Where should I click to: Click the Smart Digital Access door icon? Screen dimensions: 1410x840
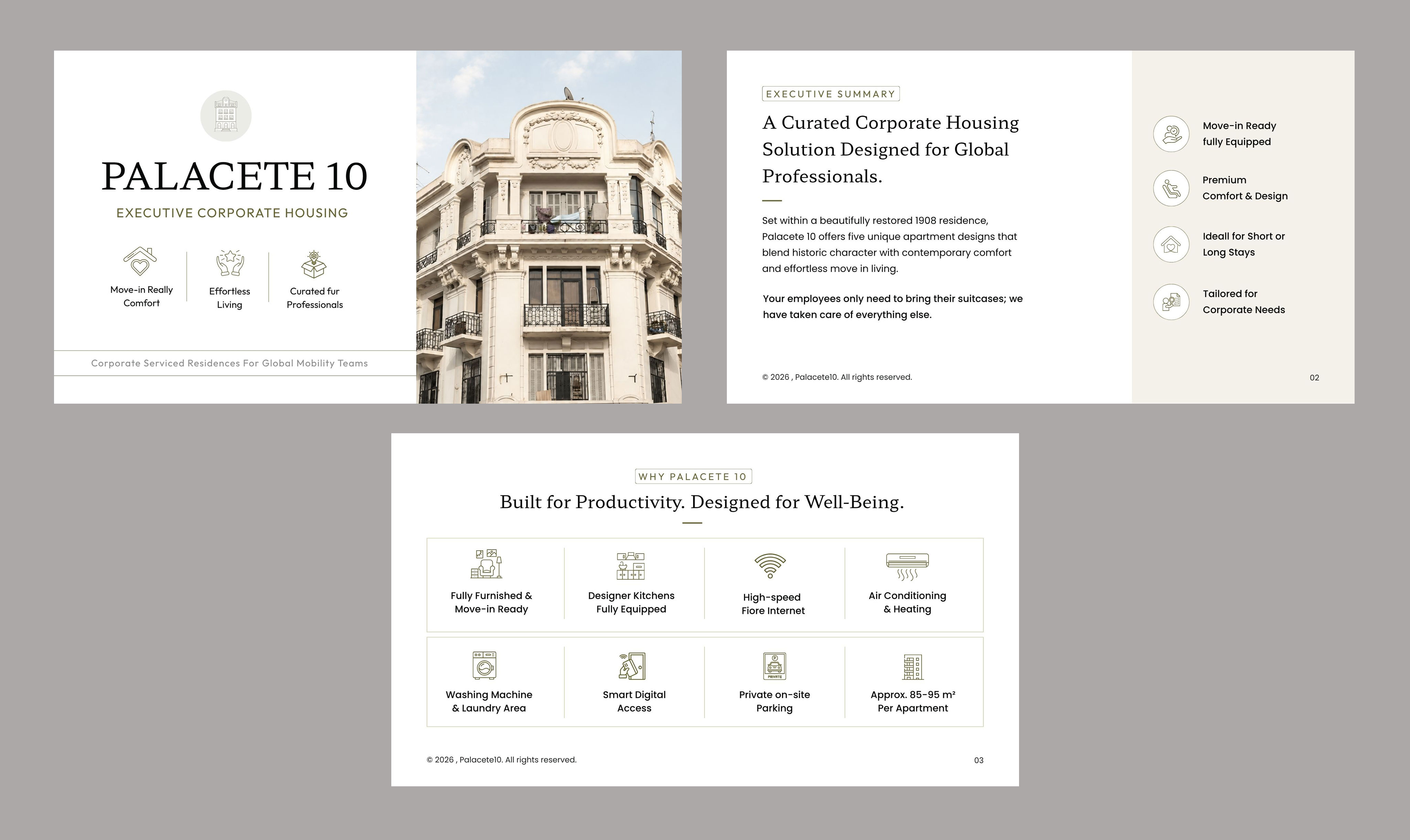(632, 666)
